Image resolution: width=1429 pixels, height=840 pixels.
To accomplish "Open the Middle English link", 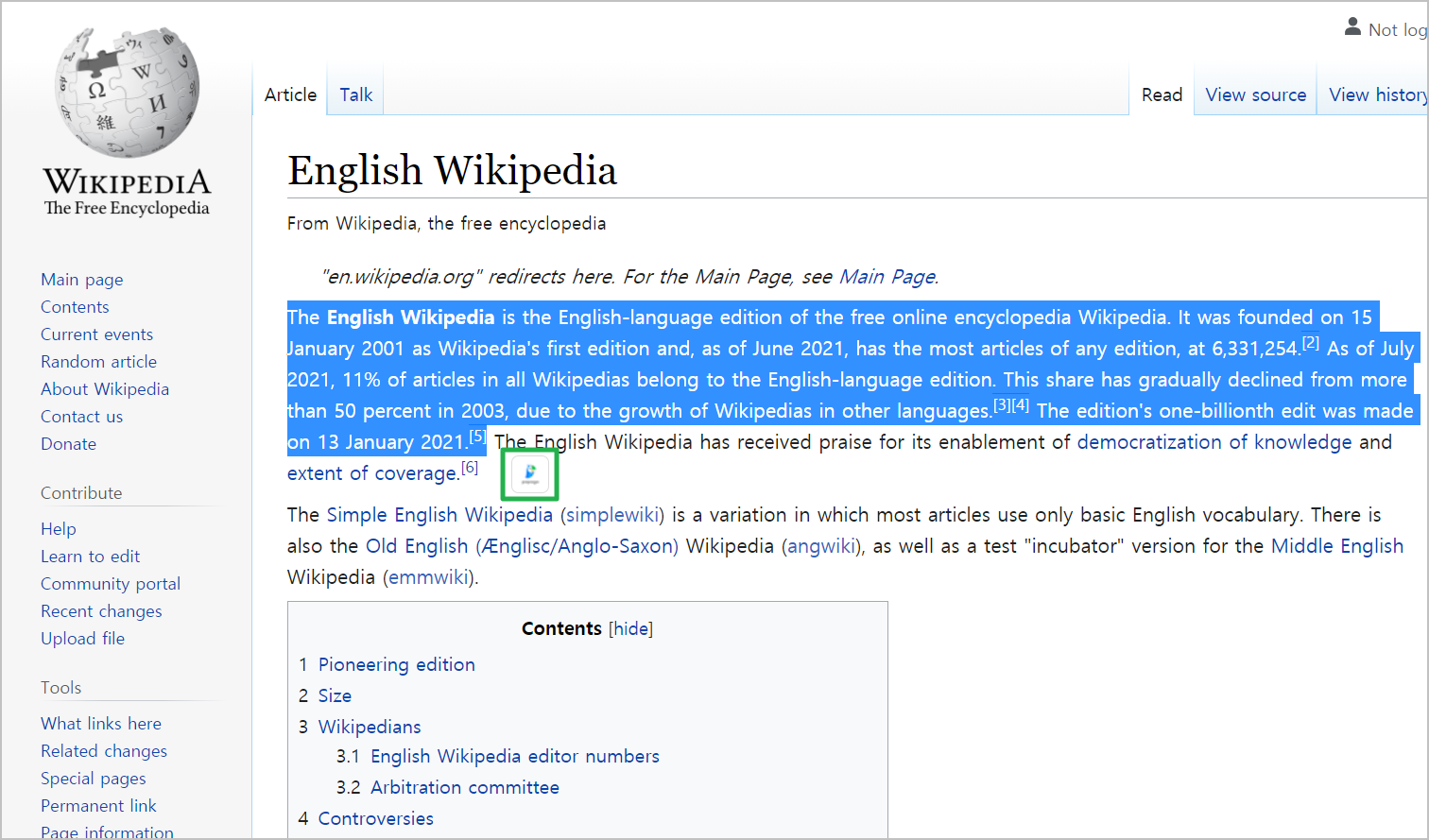I will pos(1337,546).
